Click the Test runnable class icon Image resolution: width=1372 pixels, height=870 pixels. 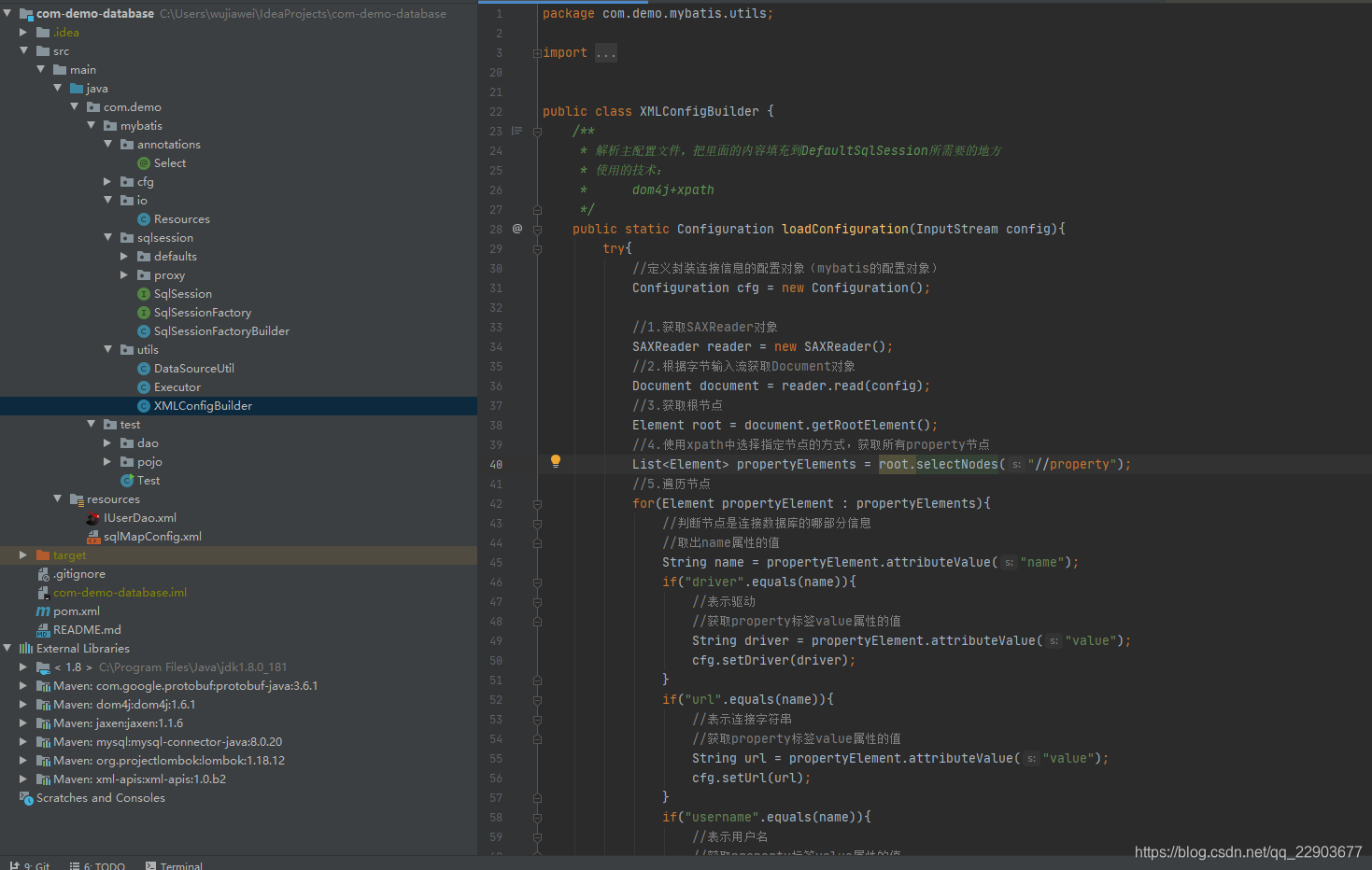click(127, 481)
